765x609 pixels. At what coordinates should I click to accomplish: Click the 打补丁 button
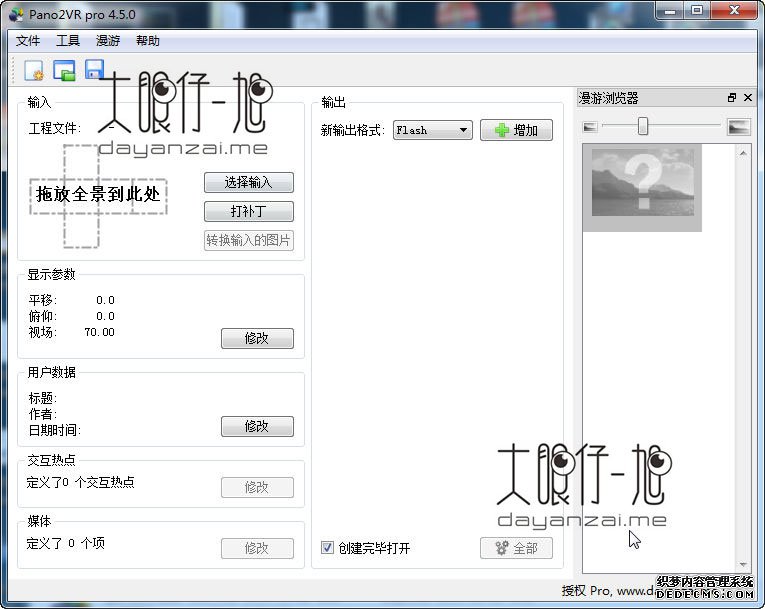pos(249,211)
